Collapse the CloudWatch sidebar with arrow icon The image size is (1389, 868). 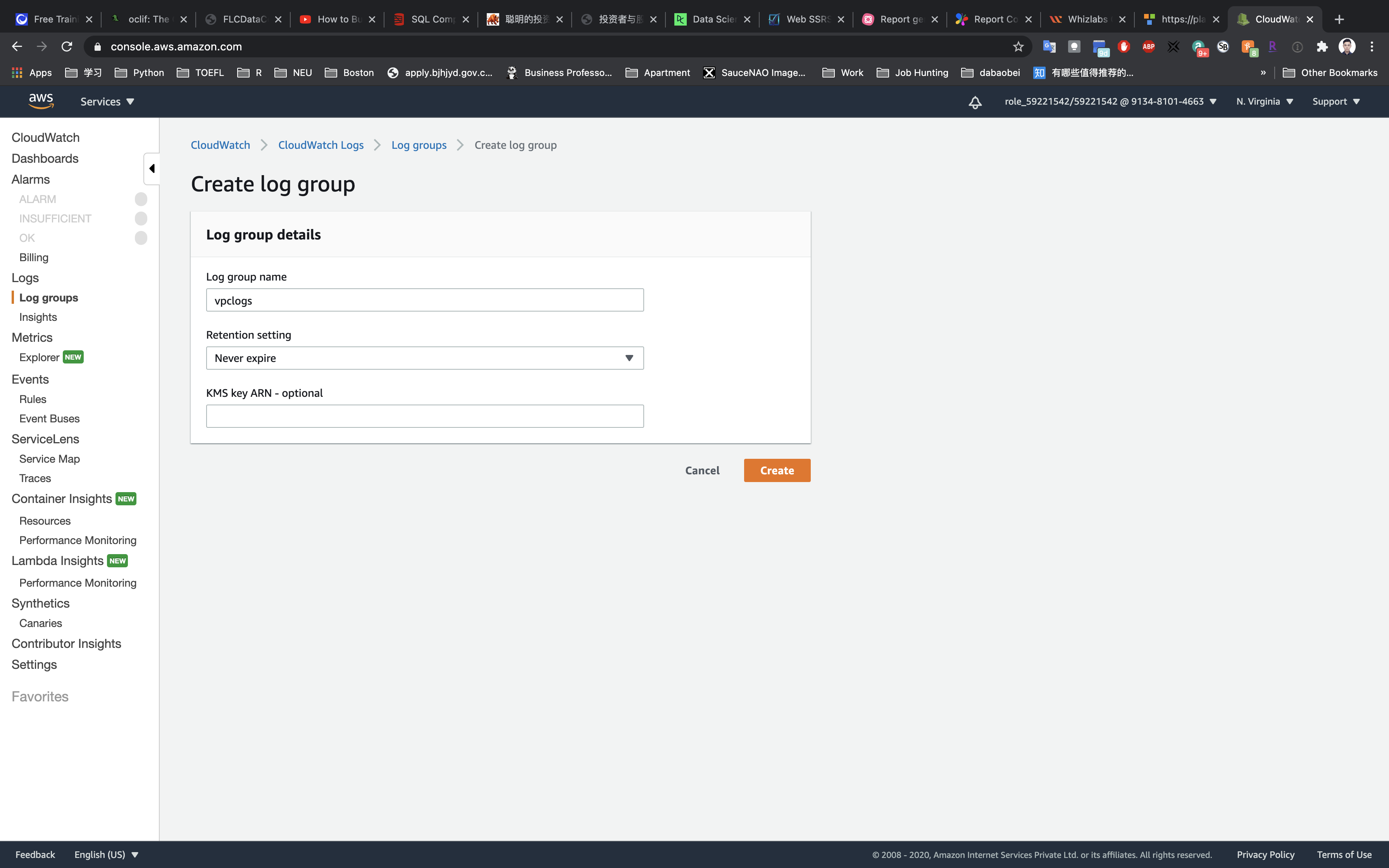[152, 168]
